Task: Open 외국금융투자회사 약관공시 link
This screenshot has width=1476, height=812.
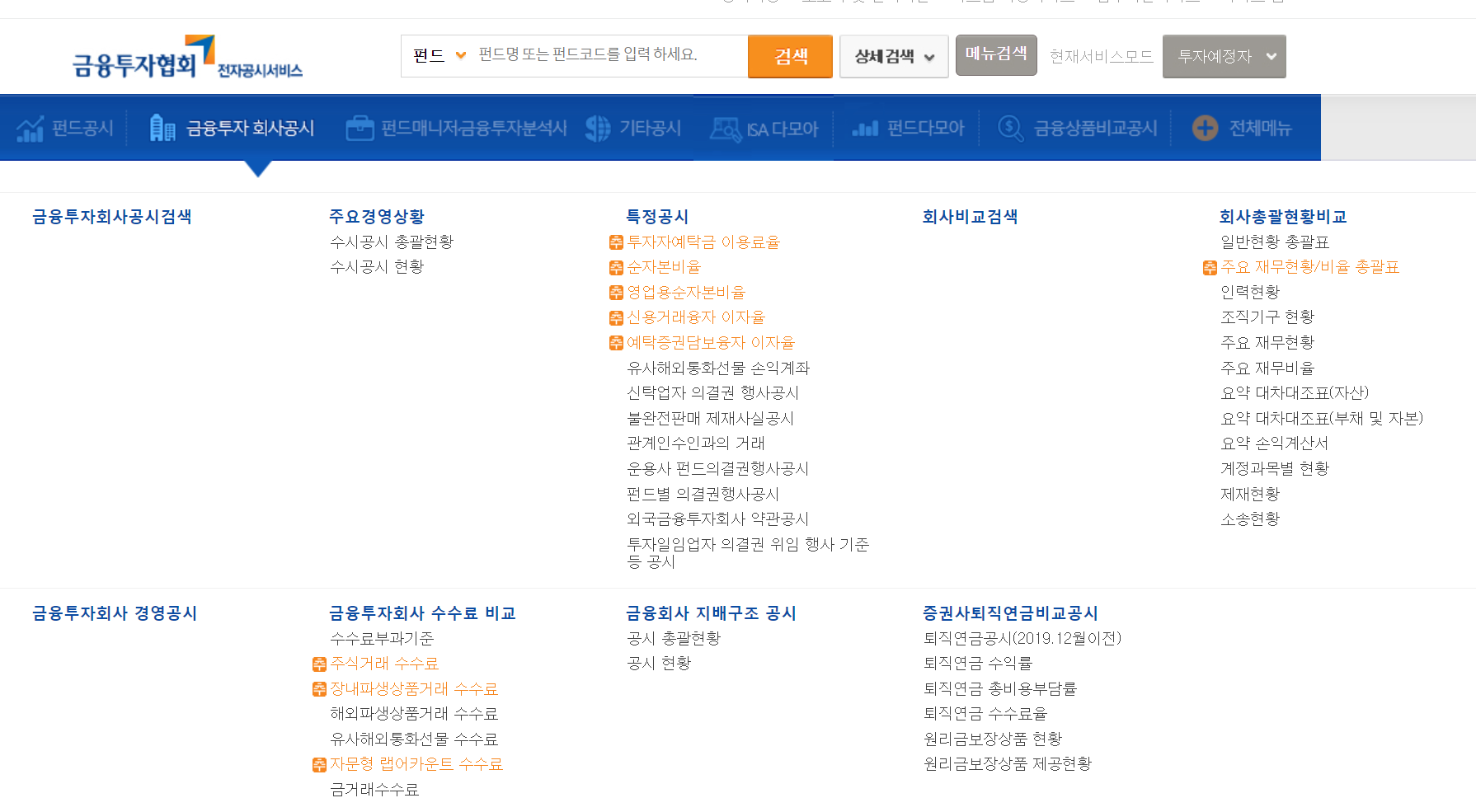Action: point(718,519)
